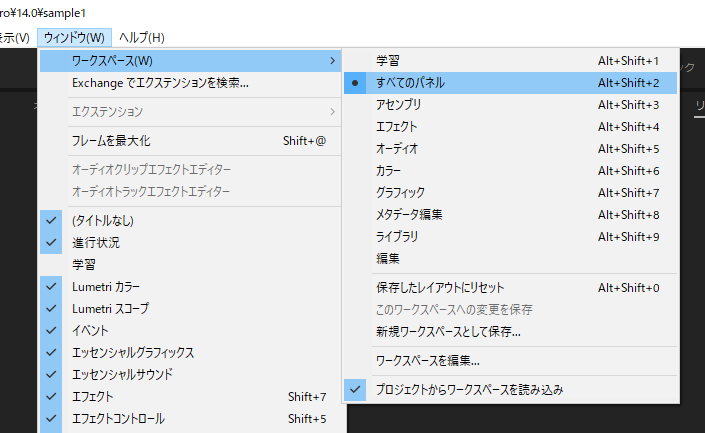Open the ヘルプ(H) menu
This screenshot has width=705, height=433.
142,37
